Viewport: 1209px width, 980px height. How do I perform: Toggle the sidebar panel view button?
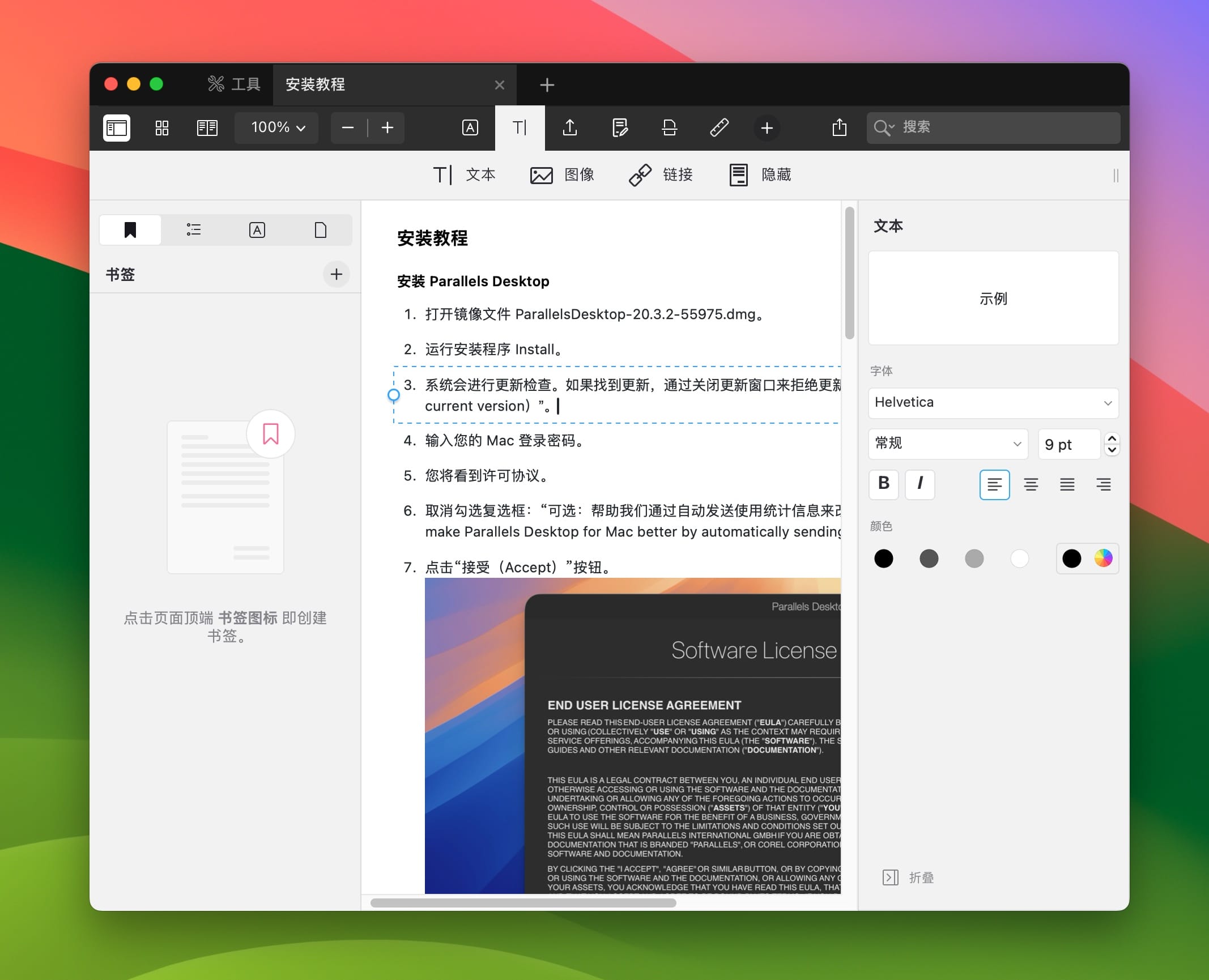(x=117, y=127)
